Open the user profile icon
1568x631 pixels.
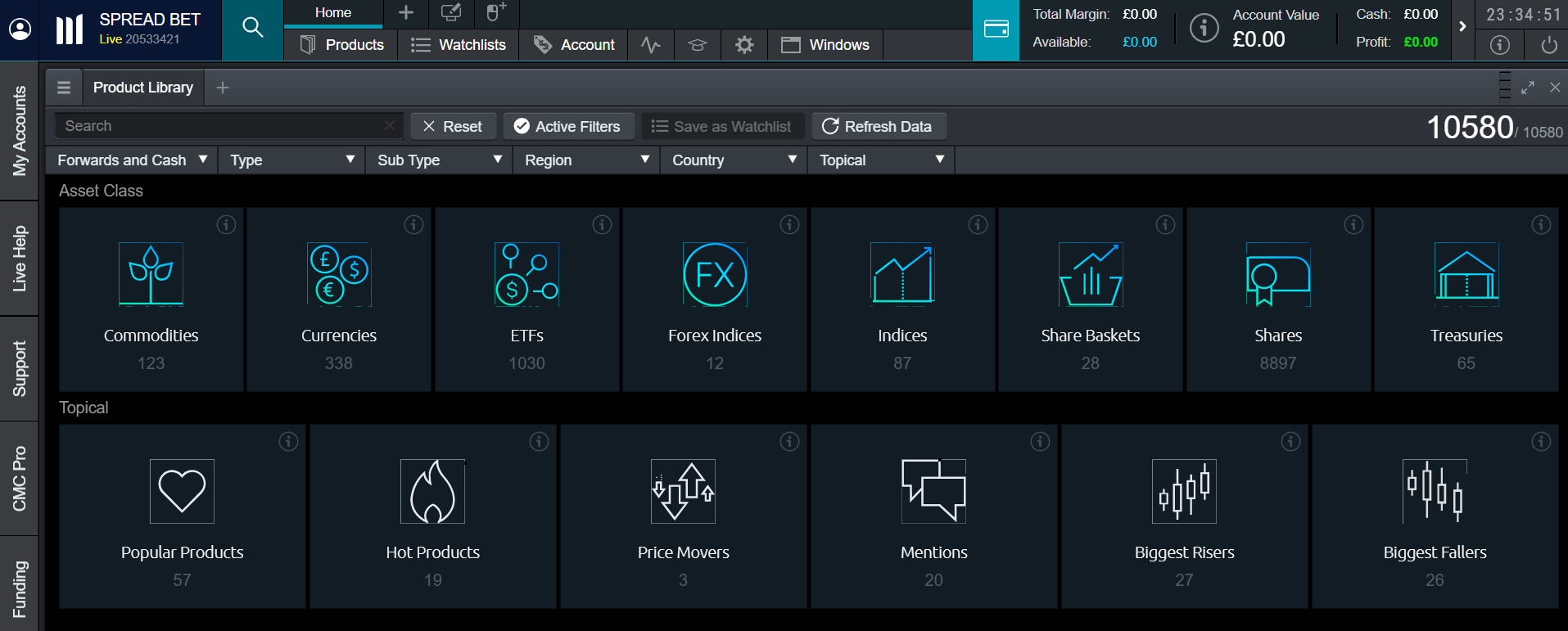[20, 29]
